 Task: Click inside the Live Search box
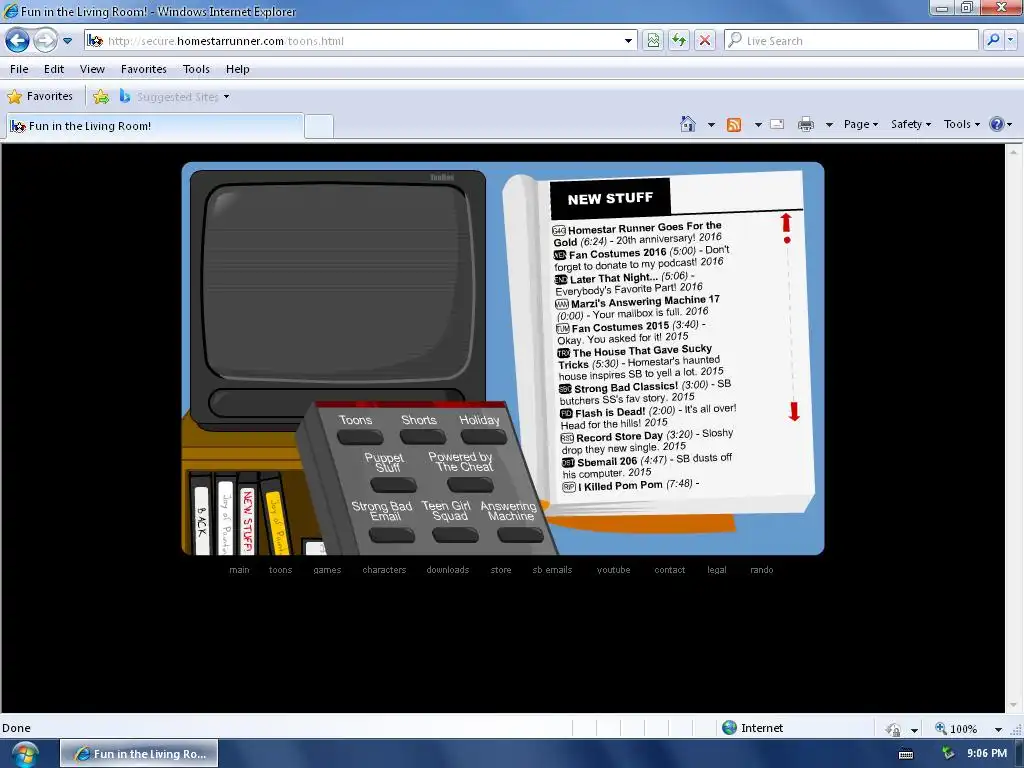click(851, 40)
